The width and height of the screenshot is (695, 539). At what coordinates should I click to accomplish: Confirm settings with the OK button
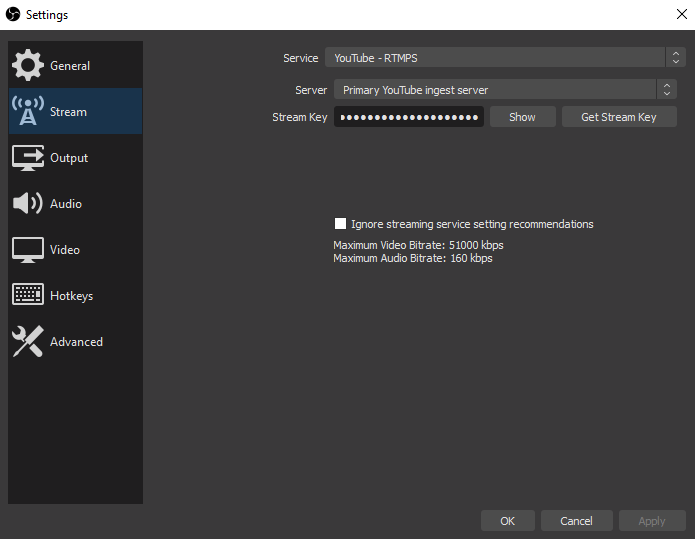click(507, 521)
